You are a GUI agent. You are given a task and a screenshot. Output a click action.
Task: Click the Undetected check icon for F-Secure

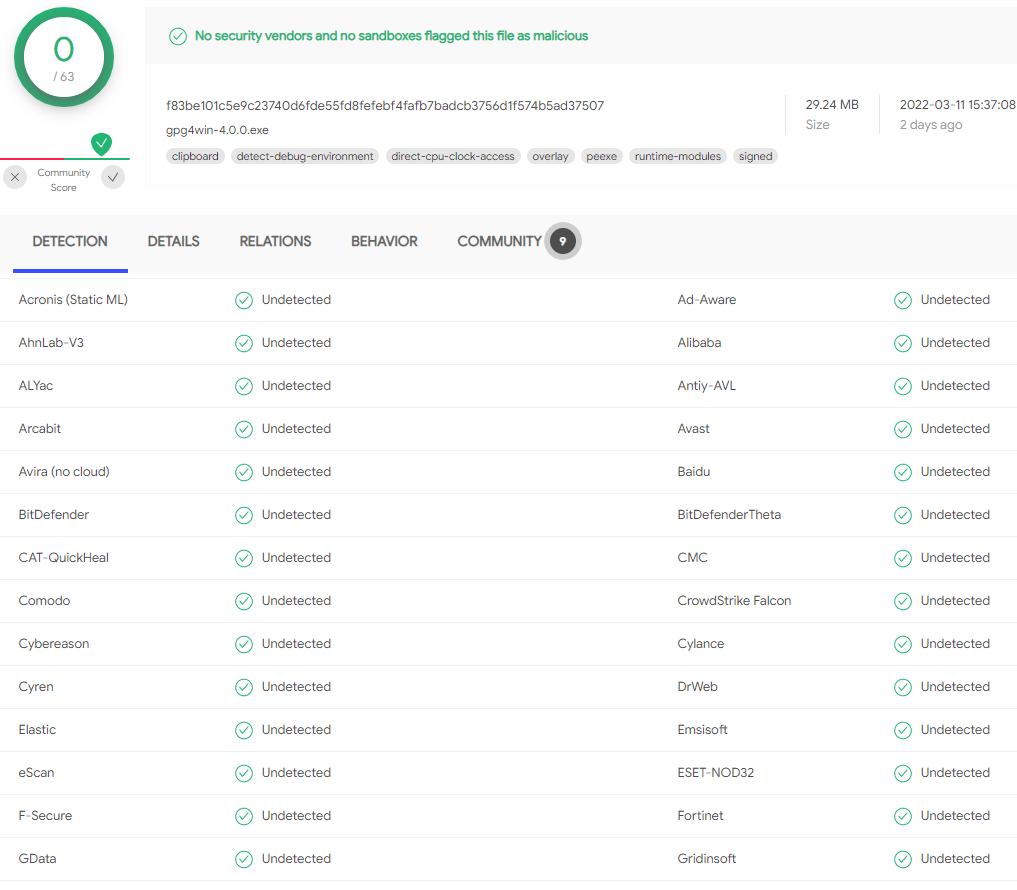(244, 816)
